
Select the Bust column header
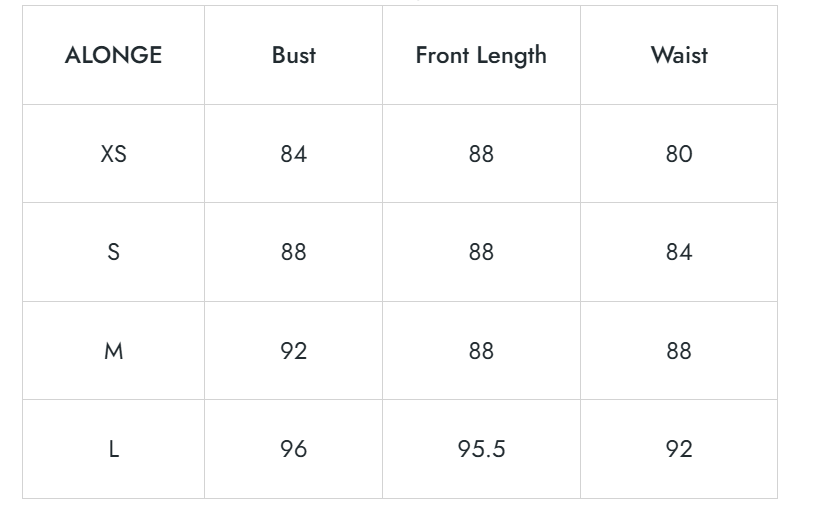293,55
